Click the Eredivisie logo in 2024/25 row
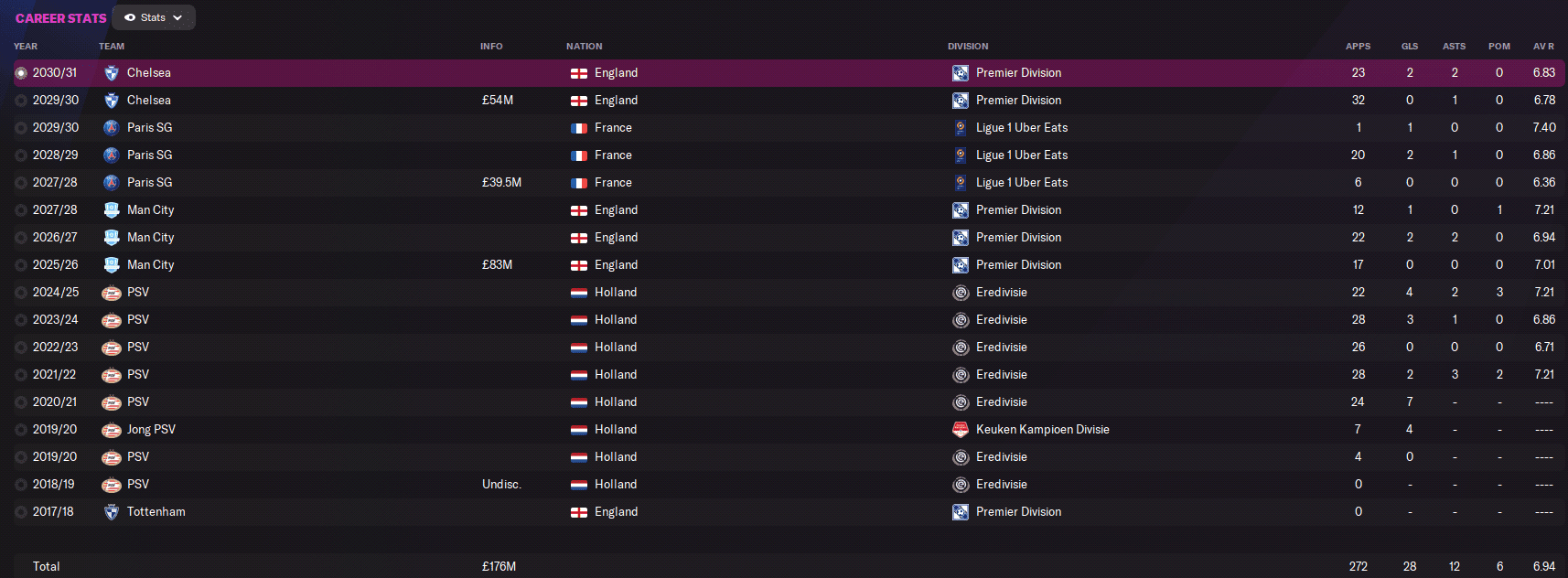Screen dimensions: 1568x578 click(x=961, y=293)
